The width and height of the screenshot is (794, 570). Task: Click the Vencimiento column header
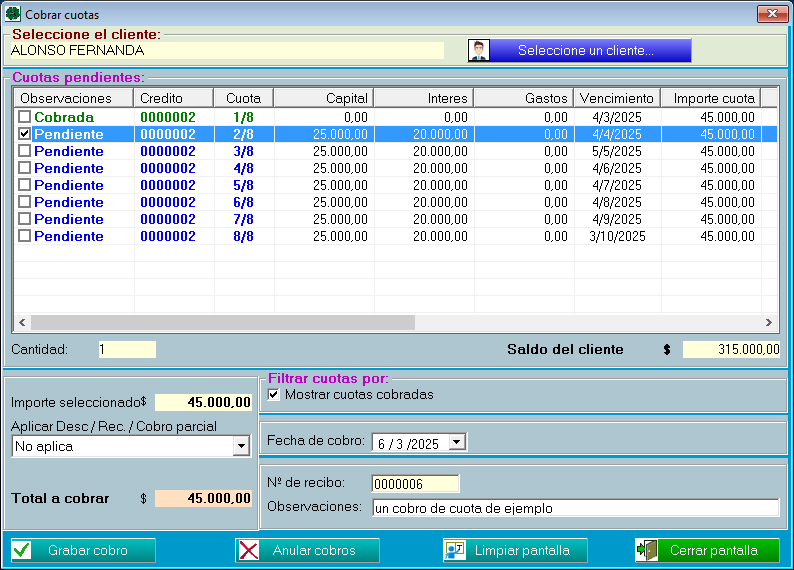[617, 98]
